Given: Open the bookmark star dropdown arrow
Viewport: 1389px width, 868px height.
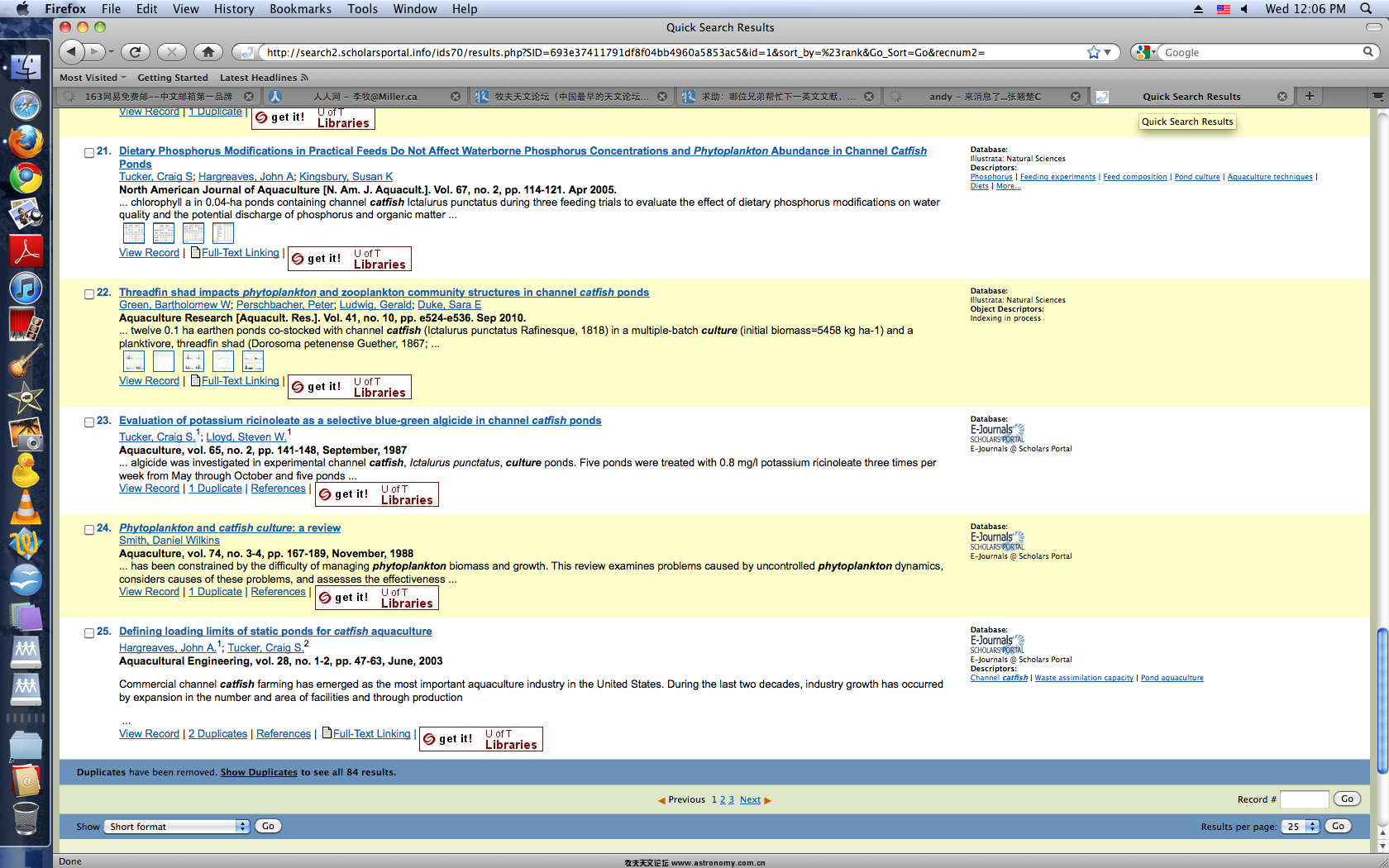Looking at the screenshot, I should click(1108, 52).
